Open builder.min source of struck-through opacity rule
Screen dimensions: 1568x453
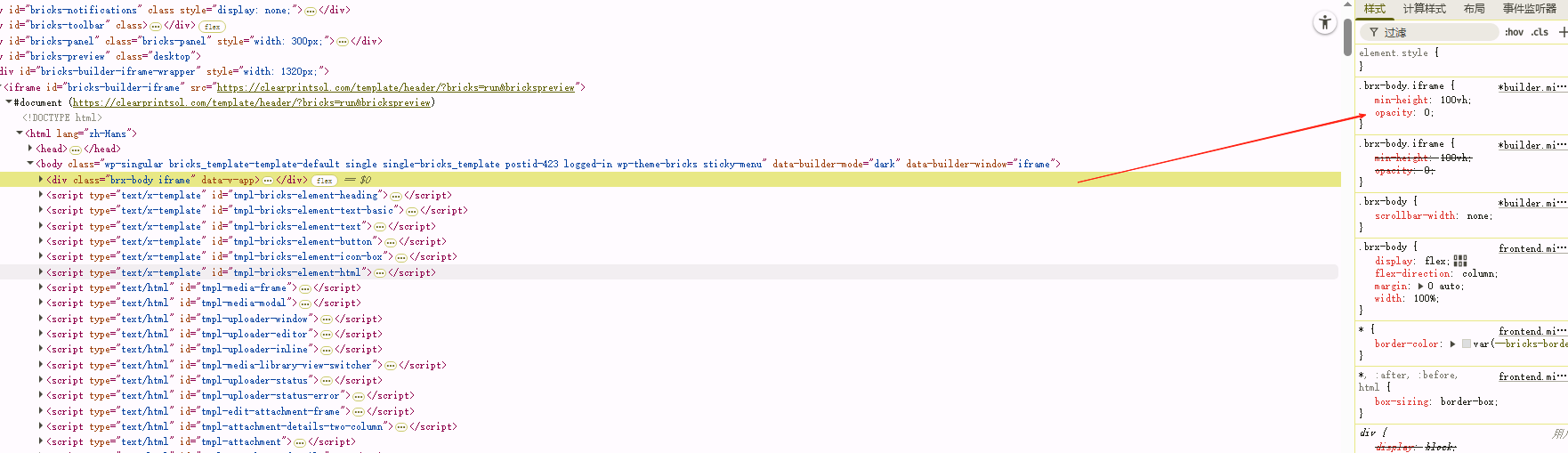1532,146
